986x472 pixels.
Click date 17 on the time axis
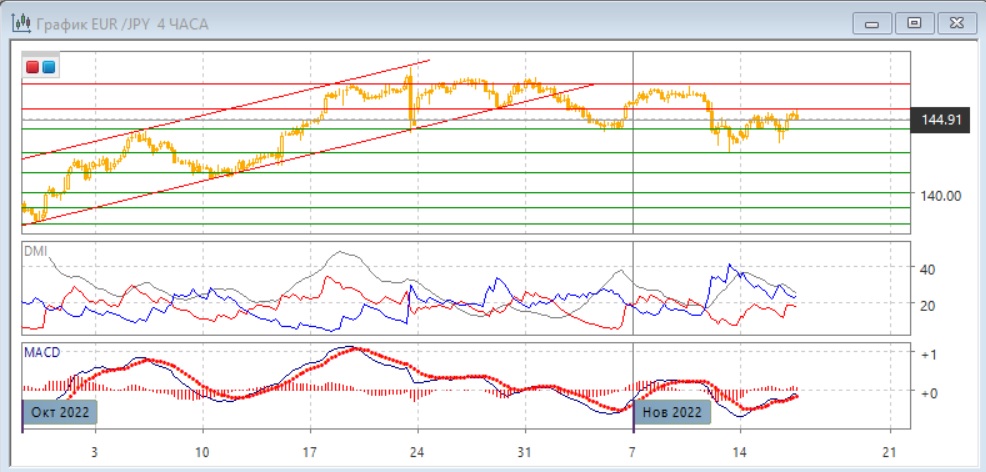pyautogui.click(x=310, y=451)
